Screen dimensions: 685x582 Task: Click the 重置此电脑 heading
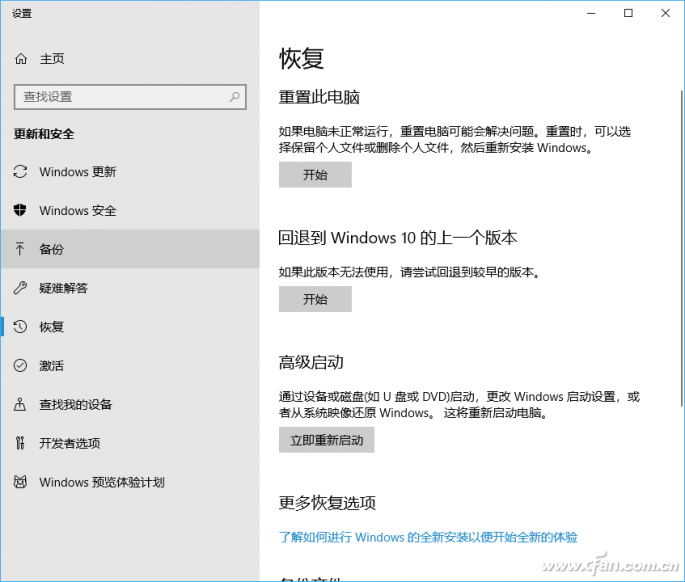[319, 97]
